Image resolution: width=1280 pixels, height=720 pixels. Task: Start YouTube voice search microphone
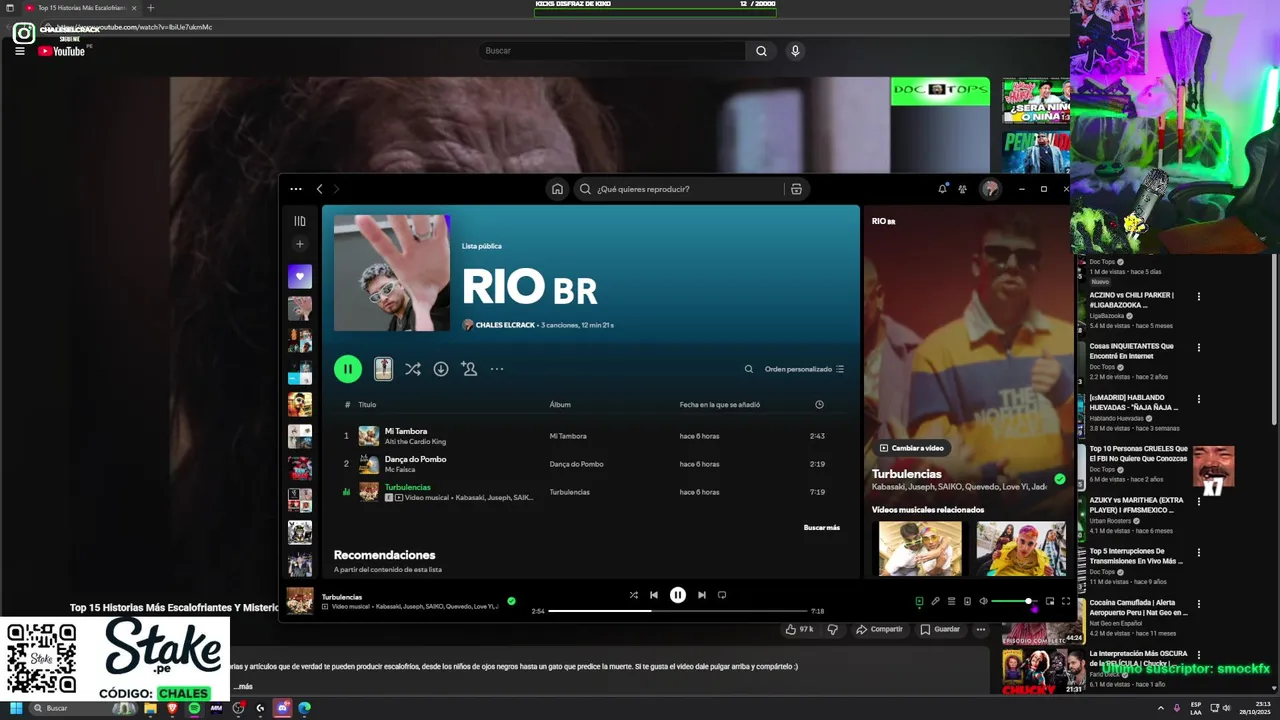pyautogui.click(x=795, y=51)
